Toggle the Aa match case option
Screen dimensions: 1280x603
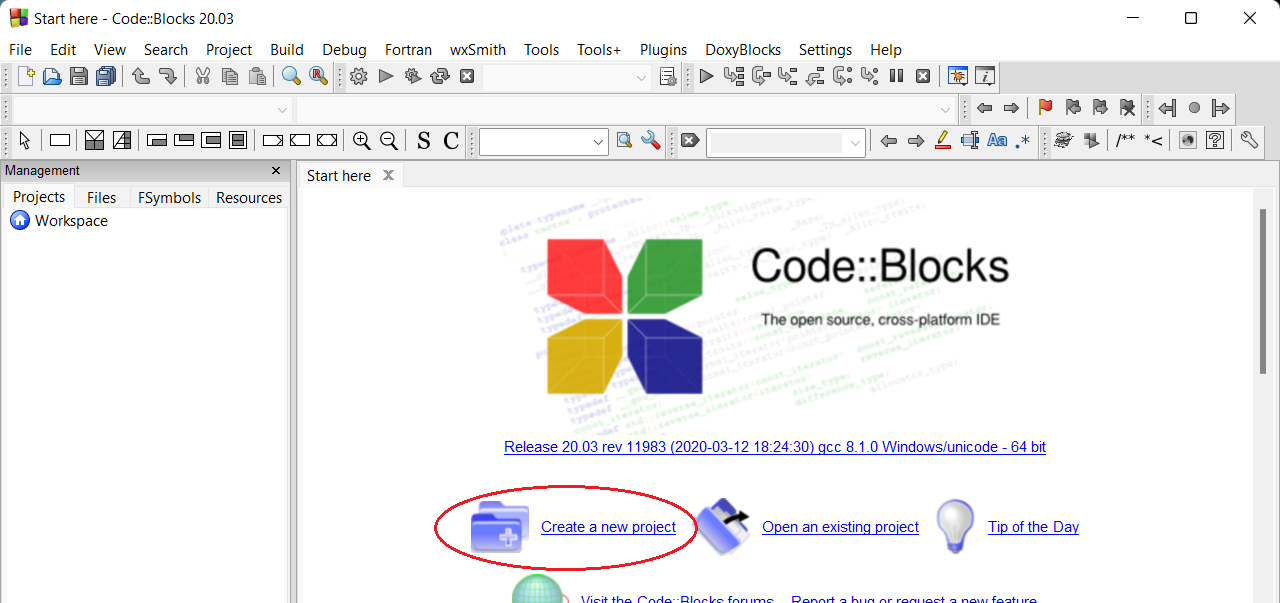tap(997, 141)
